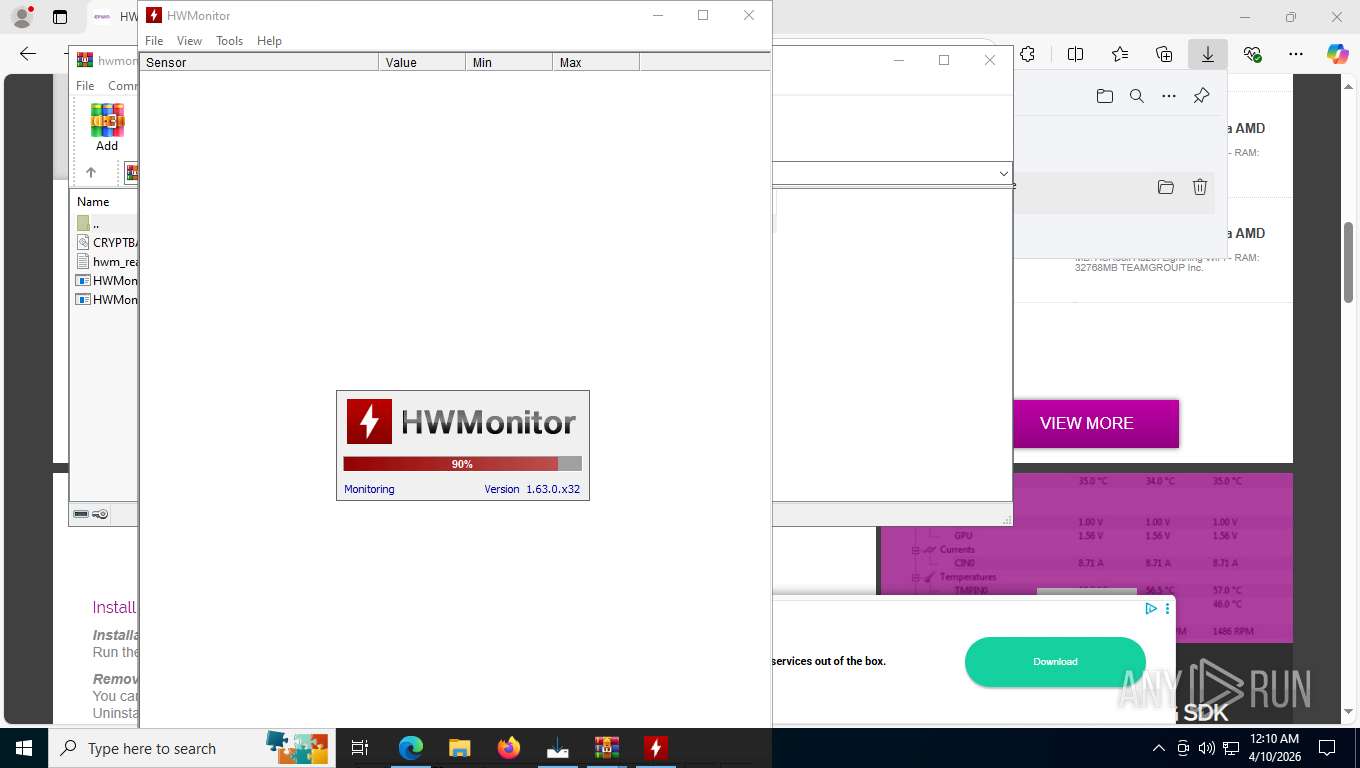The height and width of the screenshot is (768, 1360).
Task: Click the 90% loading progress bar
Action: (x=462, y=464)
